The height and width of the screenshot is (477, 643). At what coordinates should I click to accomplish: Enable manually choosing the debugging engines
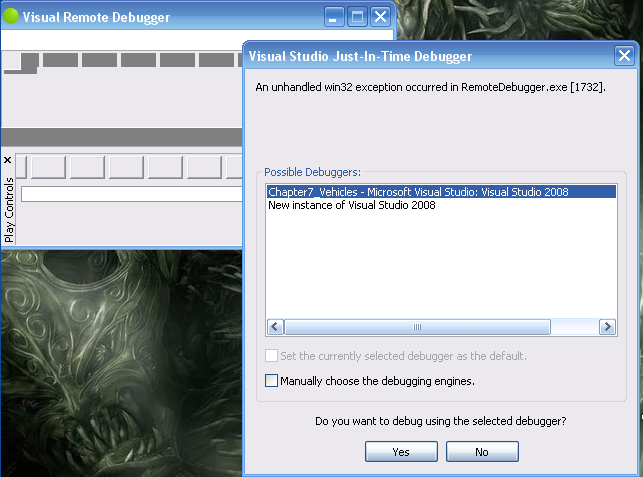pyautogui.click(x=272, y=381)
